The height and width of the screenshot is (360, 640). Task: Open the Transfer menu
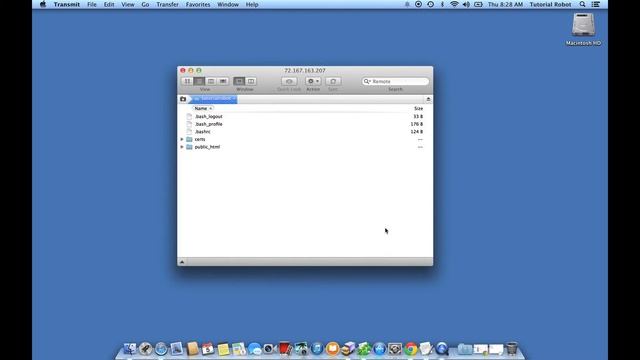click(x=167, y=4)
